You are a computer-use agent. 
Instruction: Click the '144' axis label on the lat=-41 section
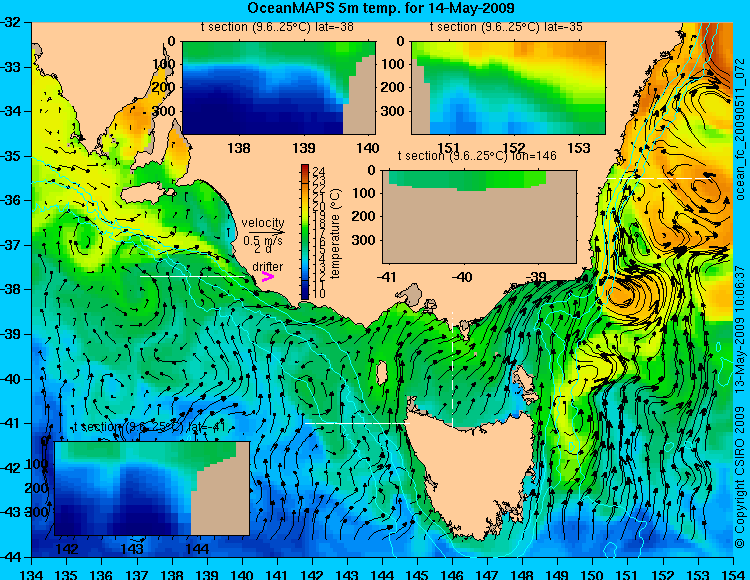tap(197, 548)
